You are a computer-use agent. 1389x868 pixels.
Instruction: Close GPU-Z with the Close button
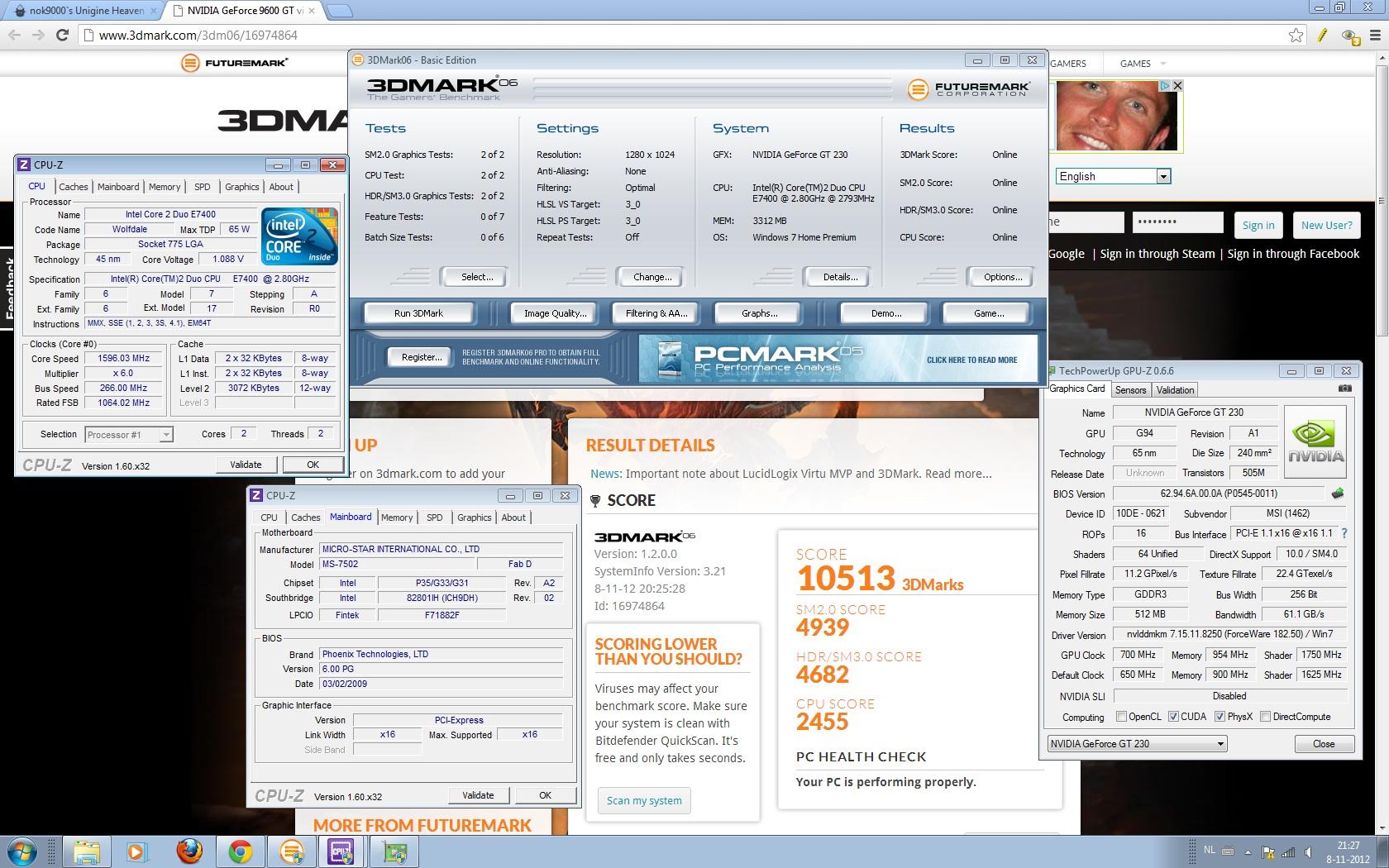click(1324, 744)
